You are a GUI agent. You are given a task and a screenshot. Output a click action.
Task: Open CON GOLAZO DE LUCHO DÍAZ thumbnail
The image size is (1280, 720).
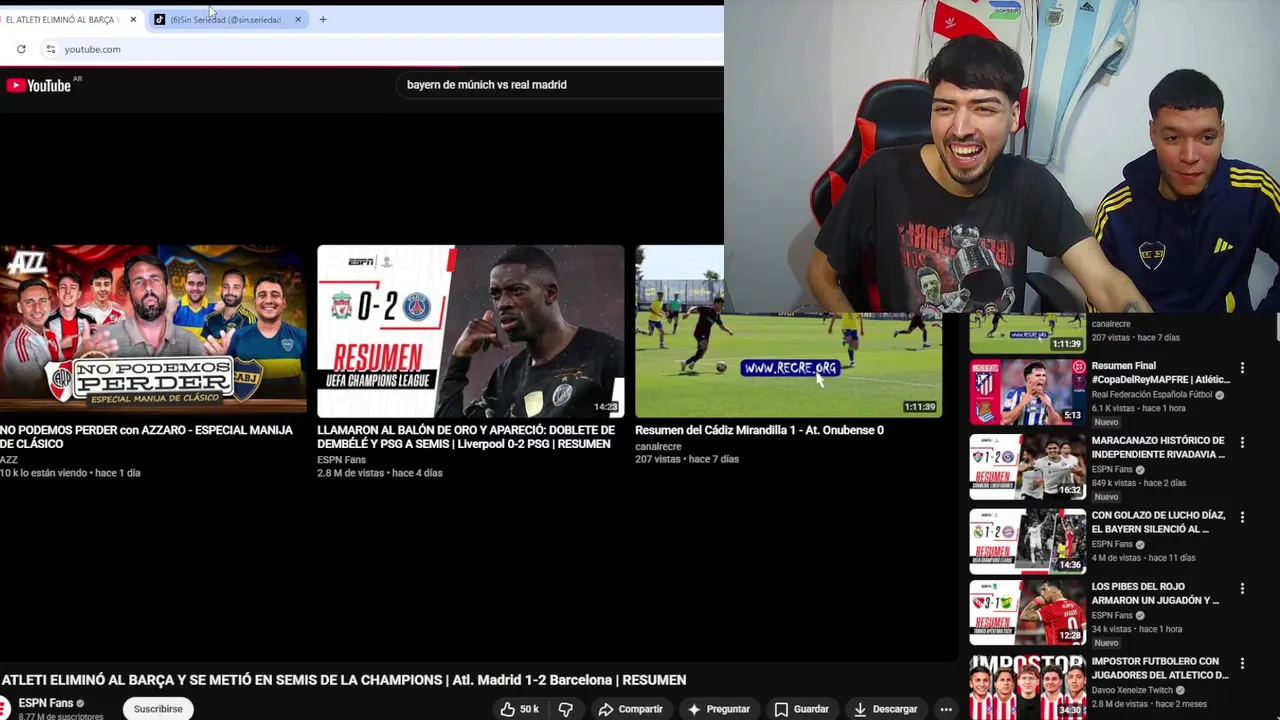(x=1027, y=541)
